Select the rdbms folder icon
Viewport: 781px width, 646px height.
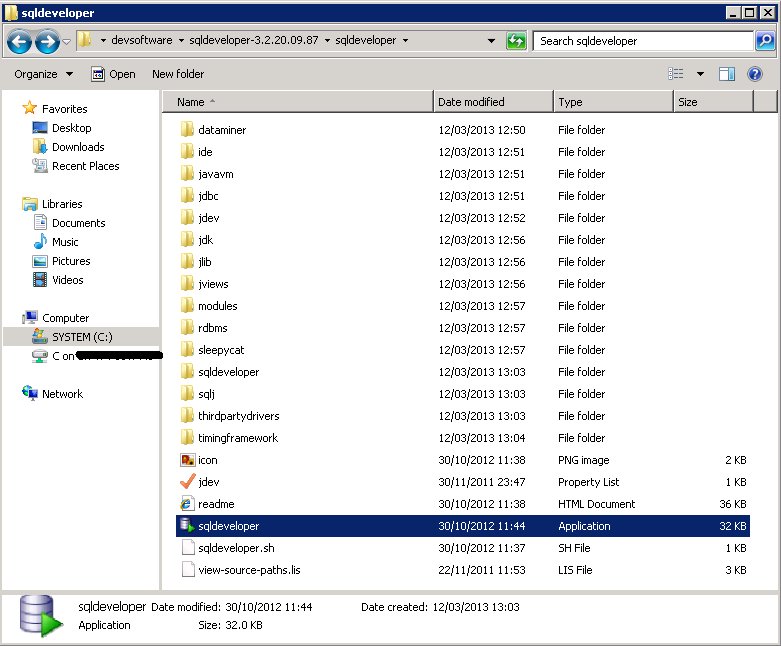coord(187,328)
